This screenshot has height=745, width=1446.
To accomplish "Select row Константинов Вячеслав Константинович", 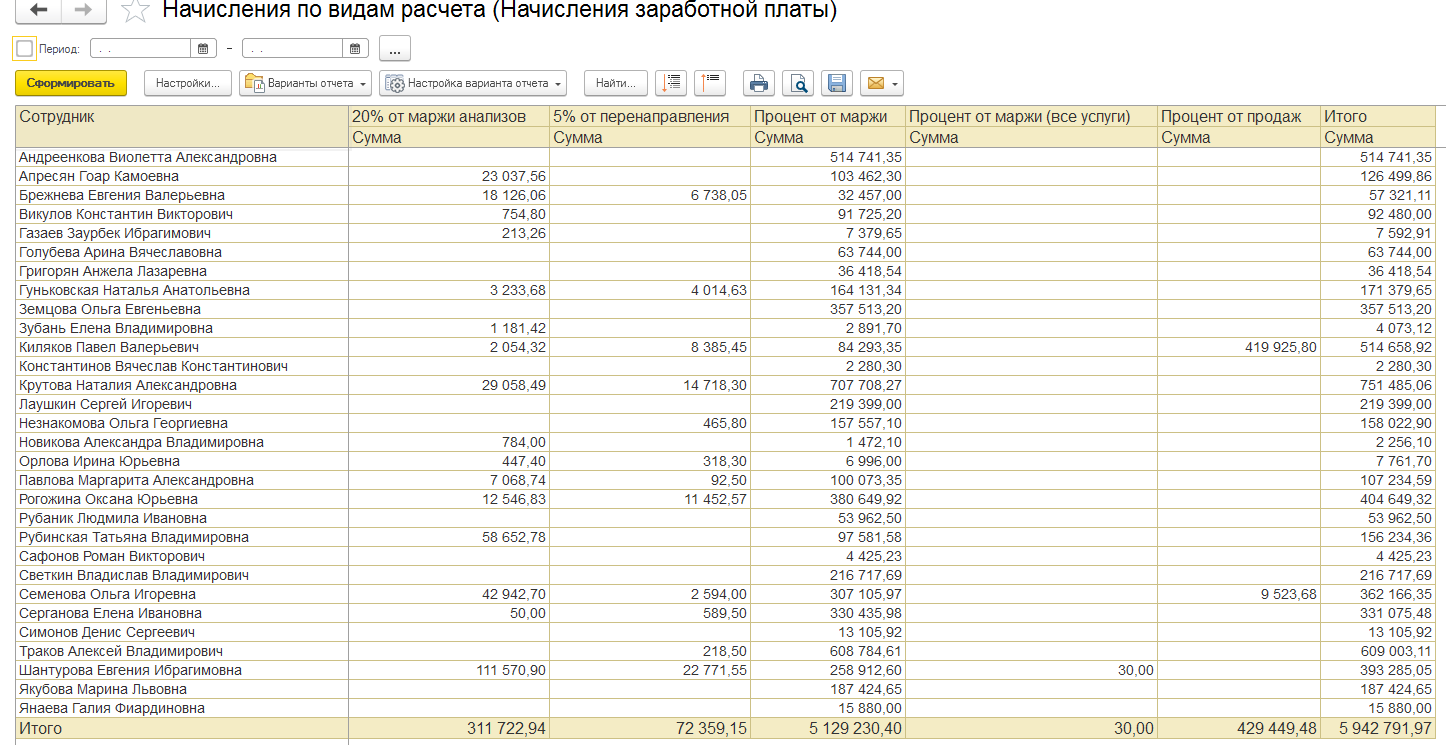I will [726, 366].
